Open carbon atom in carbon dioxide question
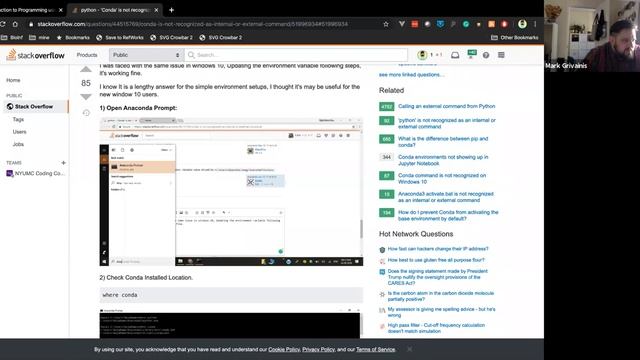The width and height of the screenshot is (640, 360). pyautogui.click(x=440, y=296)
